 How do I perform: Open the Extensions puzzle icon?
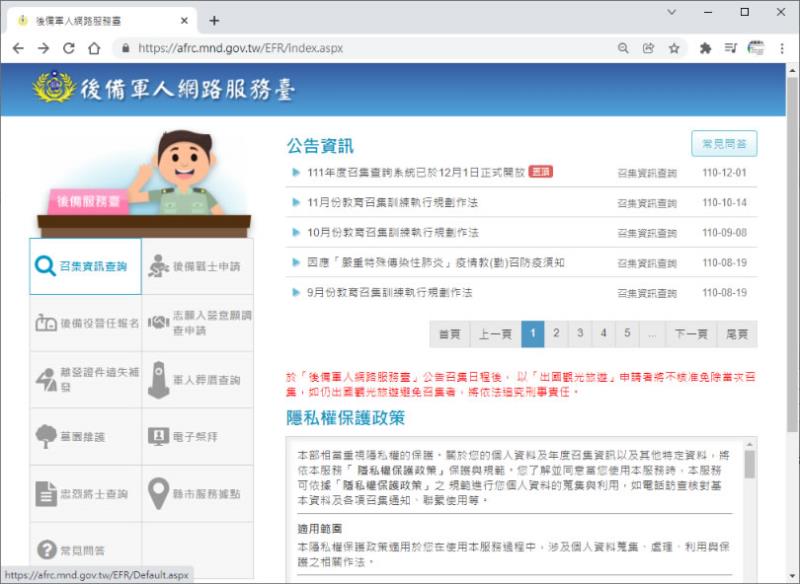(705, 48)
